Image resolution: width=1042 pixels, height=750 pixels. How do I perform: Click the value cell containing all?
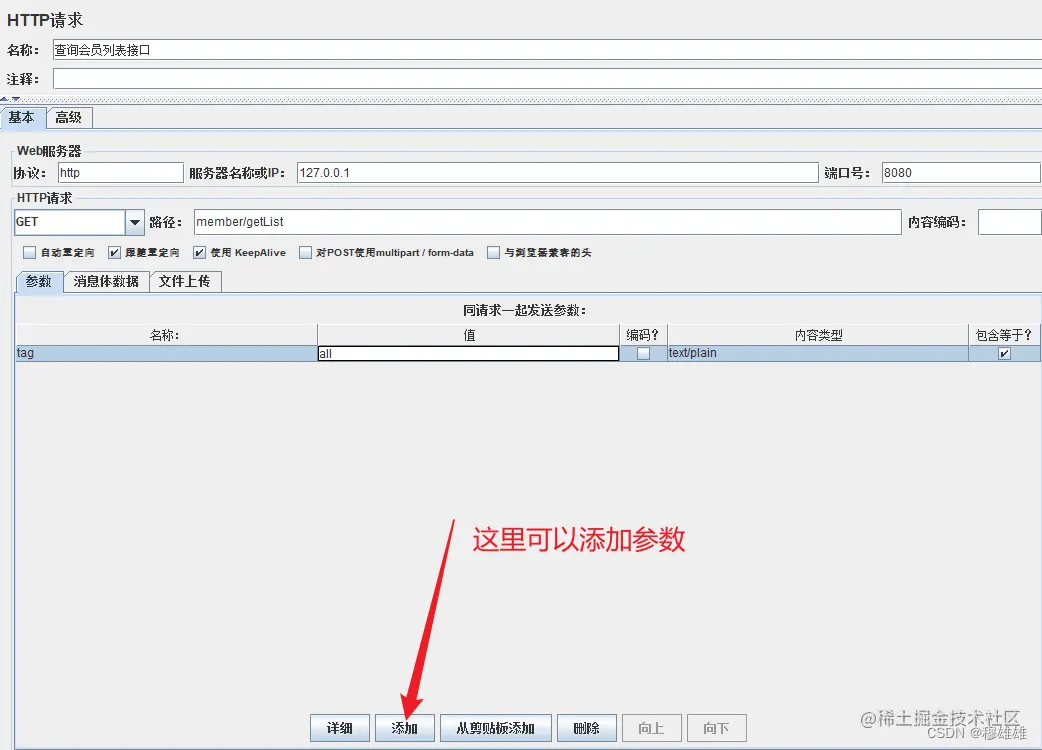pyautogui.click(x=467, y=353)
